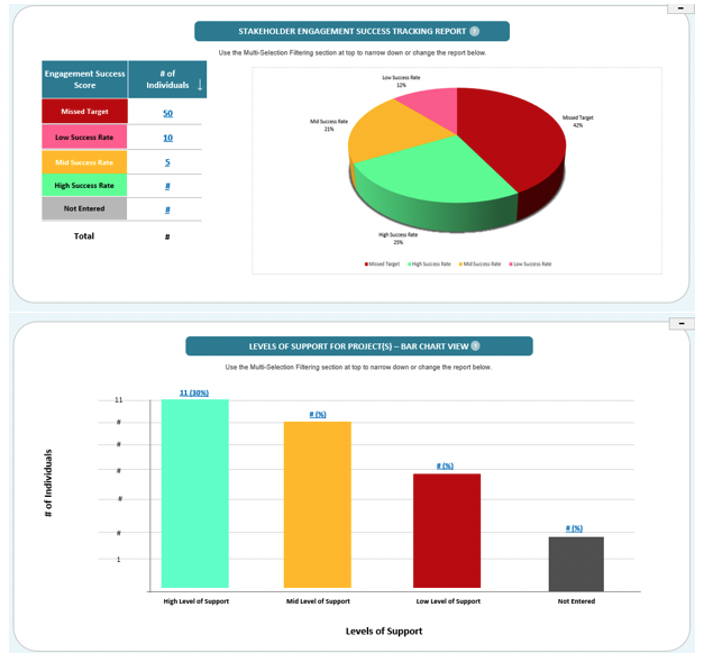This screenshot has width=706, height=659.
Task: Select the Missed Target red label cell
Action: click(x=85, y=111)
